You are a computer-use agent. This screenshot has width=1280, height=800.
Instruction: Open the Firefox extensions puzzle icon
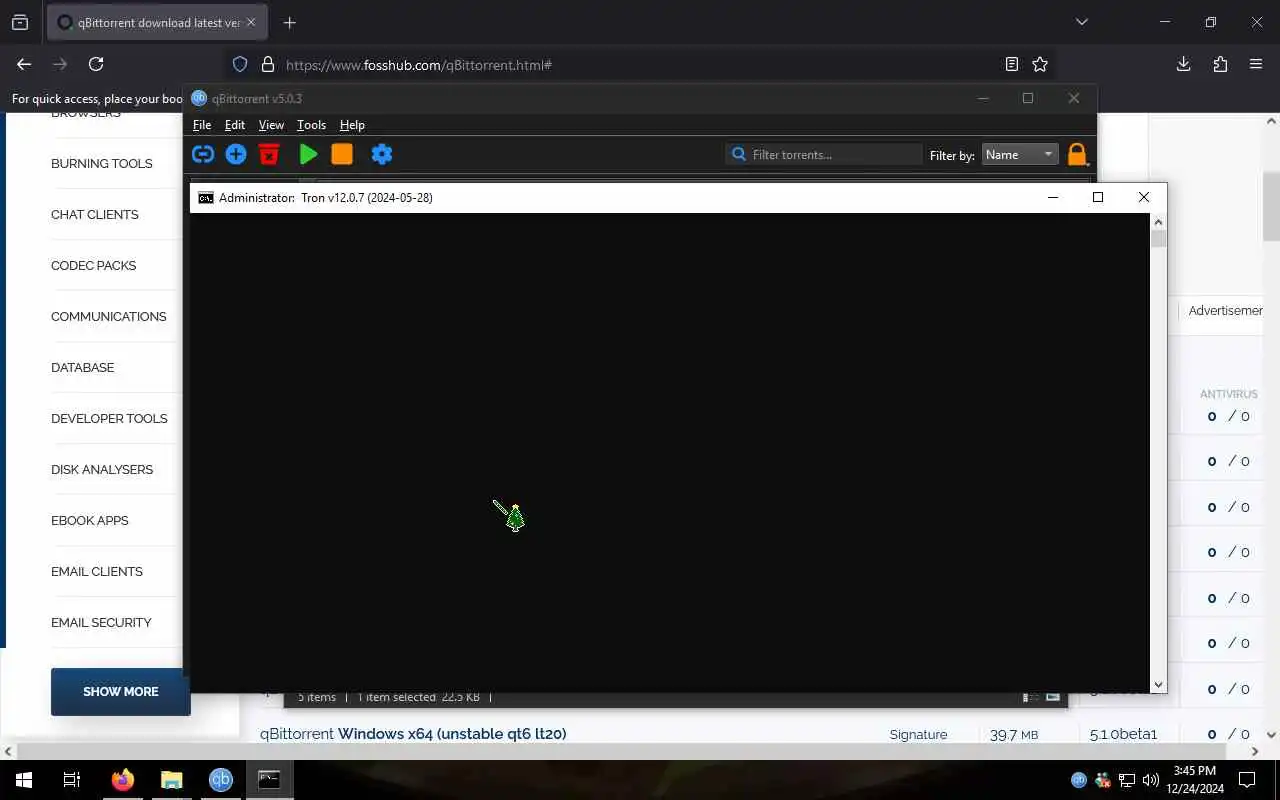coord(1220,64)
